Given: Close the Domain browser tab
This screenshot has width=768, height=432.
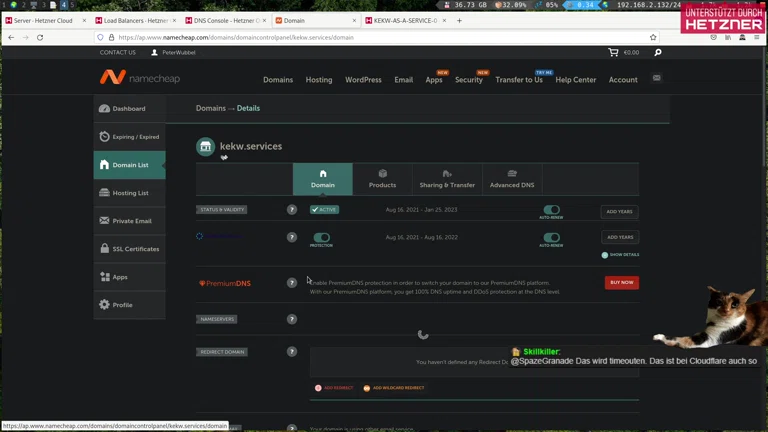Looking at the screenshot, I should tap(354, 21).
